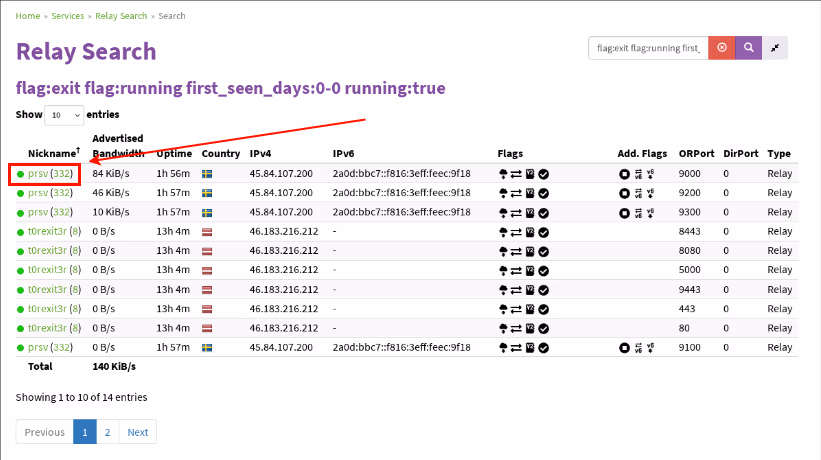Click the Exit flag icon in the first row
Viewport: 821px width, 460px height.
tap(502, 173)
